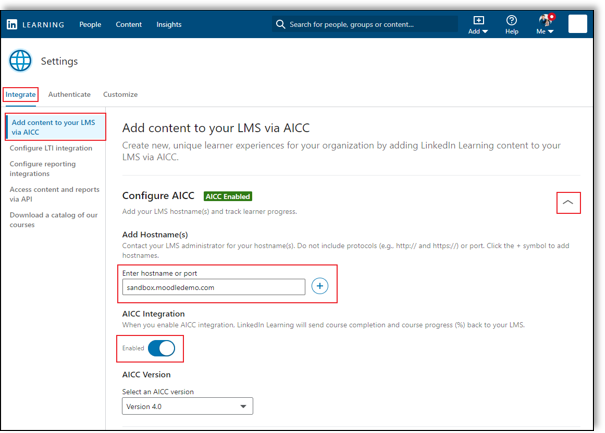The height and width of the screenshot is (433, 605).
Task: Click the Configure AICC heading
Action: pos(158,196)
